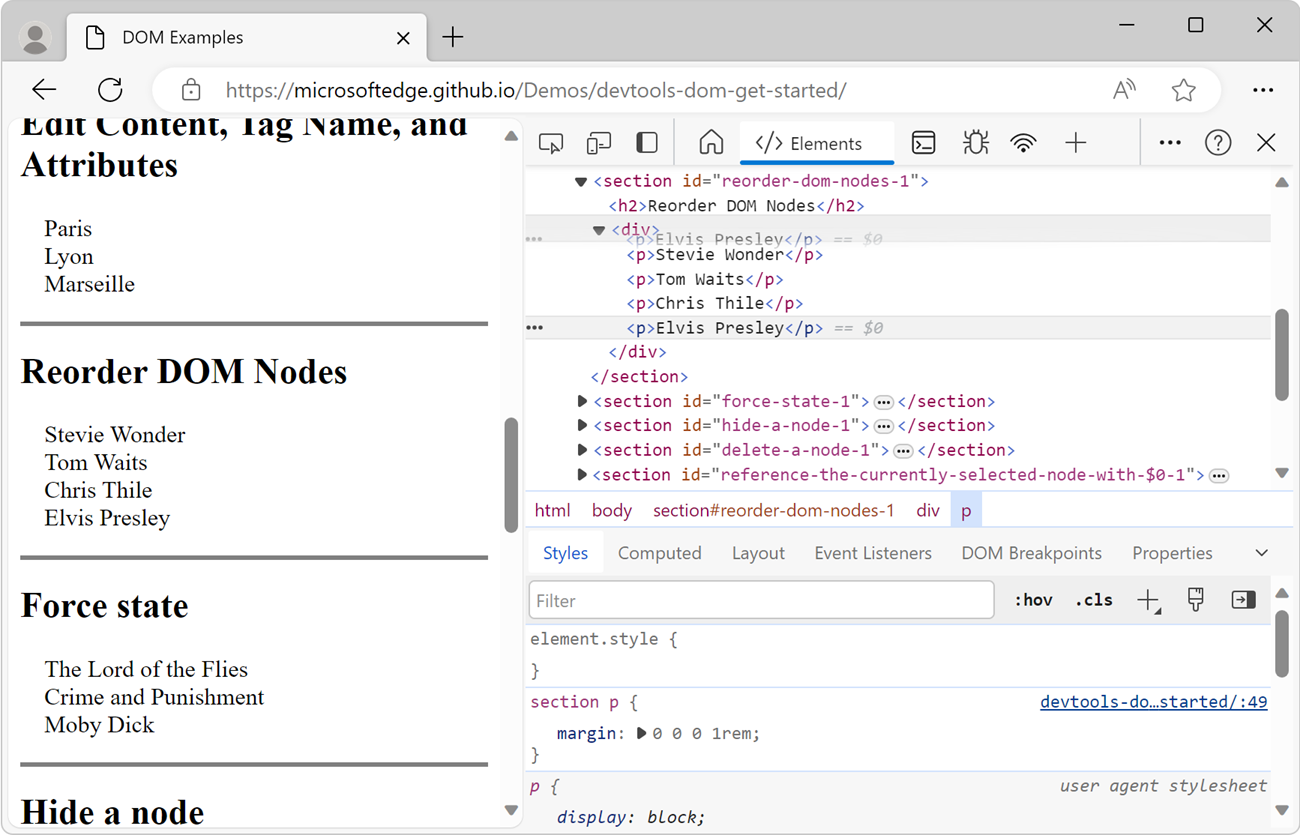Switch to the Computed tab
The height and width of the screenshot is (835, 1300).
pos(659,552)
